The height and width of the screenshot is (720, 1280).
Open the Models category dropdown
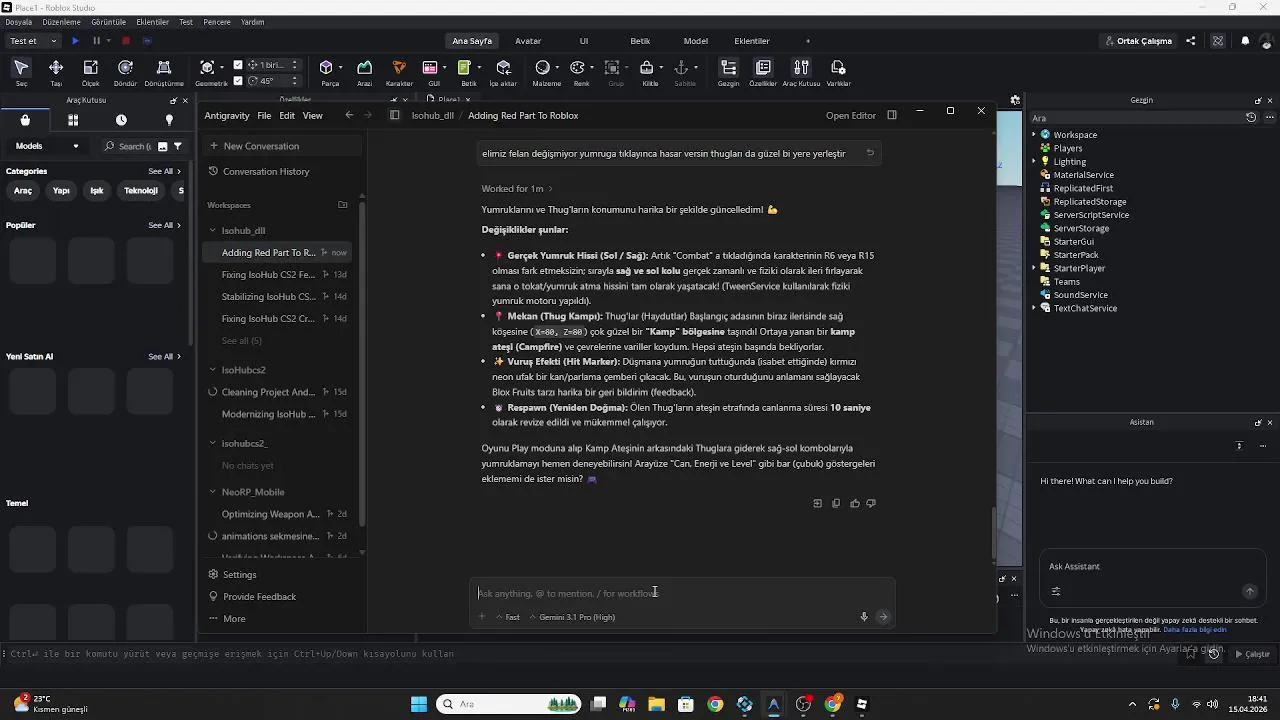[x=47, y=146]
